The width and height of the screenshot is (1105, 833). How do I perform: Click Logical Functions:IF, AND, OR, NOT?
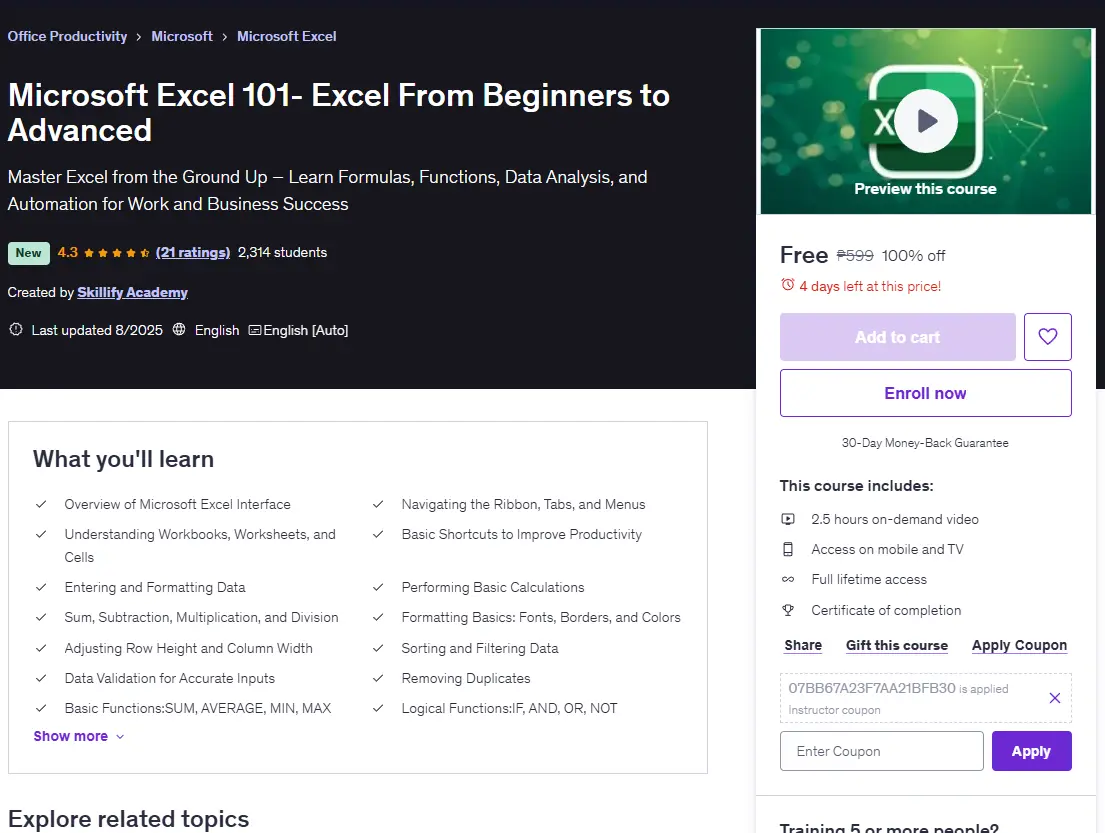click(509, 708)
